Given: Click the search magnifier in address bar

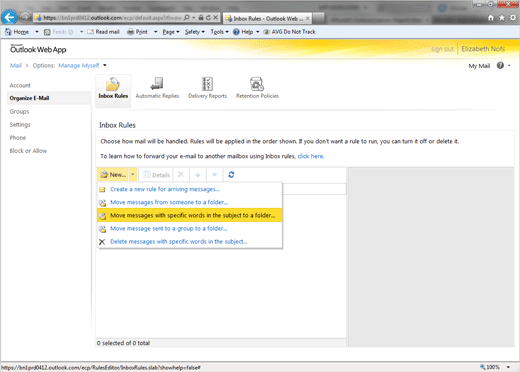Looking at the screenshot, I should pos(187,17).
